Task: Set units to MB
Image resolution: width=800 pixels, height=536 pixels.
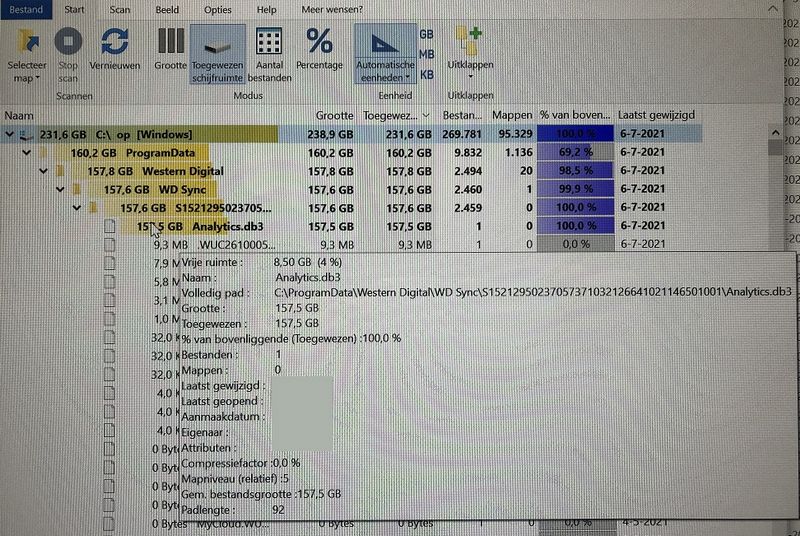Action: tap(427, 54)
